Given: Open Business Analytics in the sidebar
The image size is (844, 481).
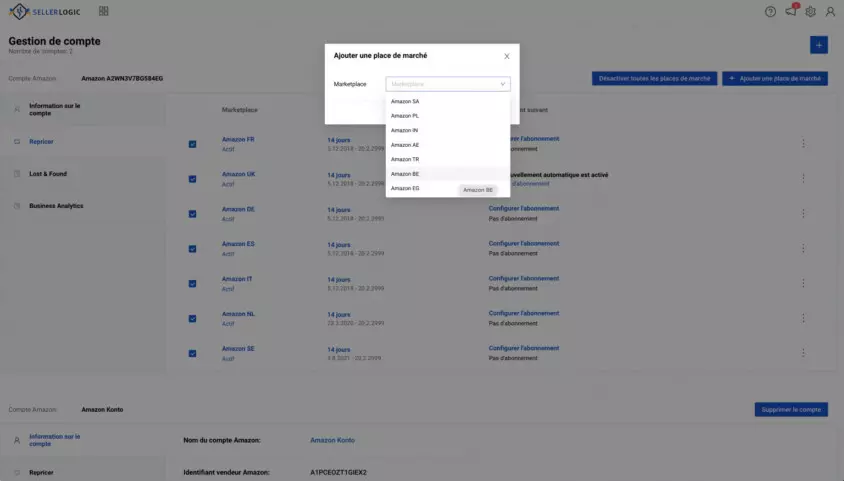Looking at the screenshot, I should [x=56, y=206].
